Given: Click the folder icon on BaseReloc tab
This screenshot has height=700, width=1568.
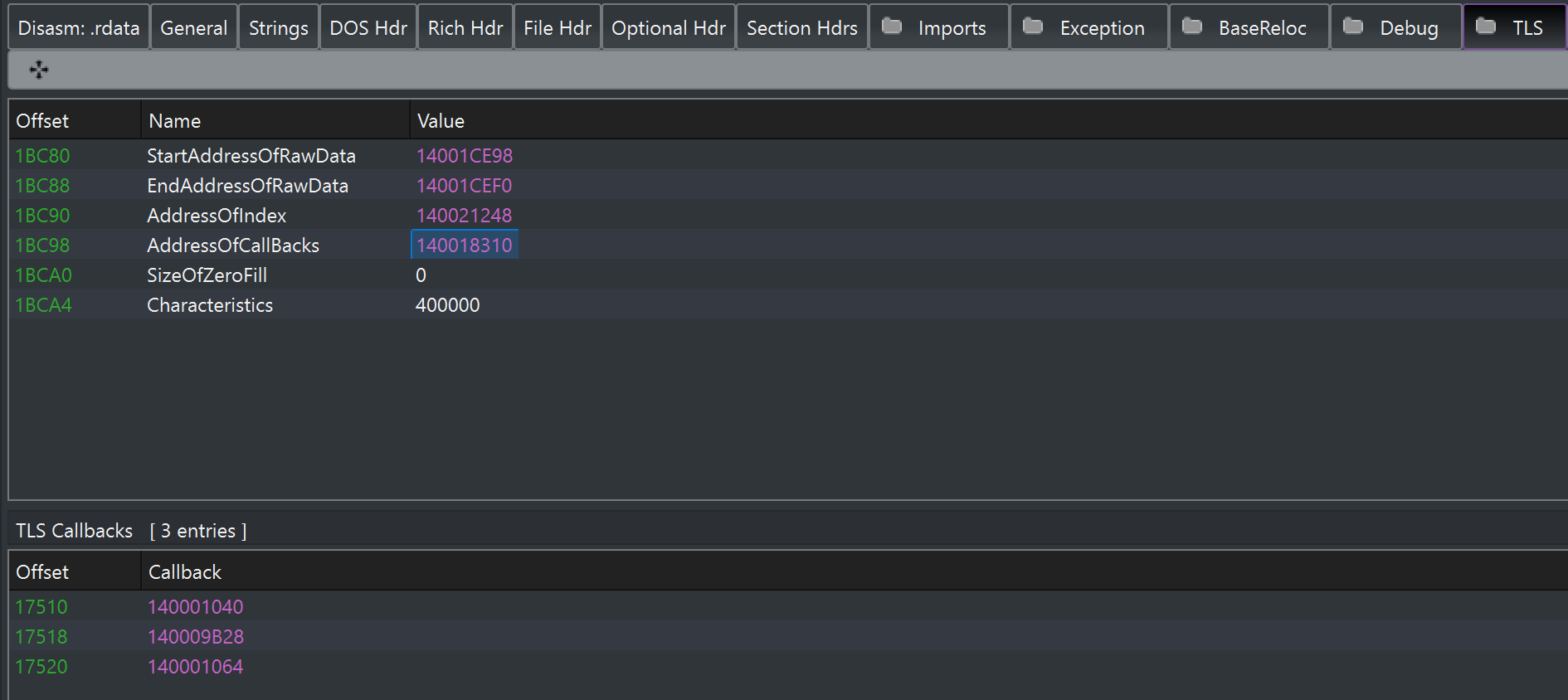Looking at the screenshot, I should tap(1192, 27).
